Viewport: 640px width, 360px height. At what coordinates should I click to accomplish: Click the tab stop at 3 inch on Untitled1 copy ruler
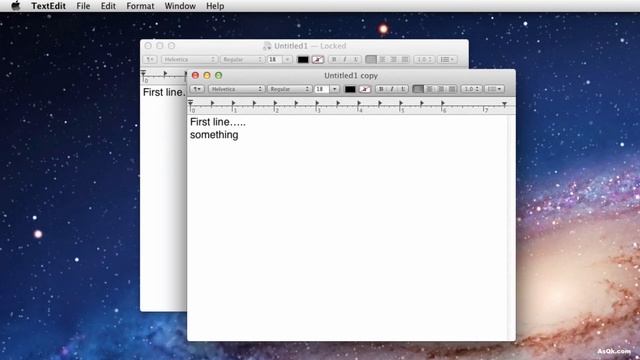[x=317, y=104]
